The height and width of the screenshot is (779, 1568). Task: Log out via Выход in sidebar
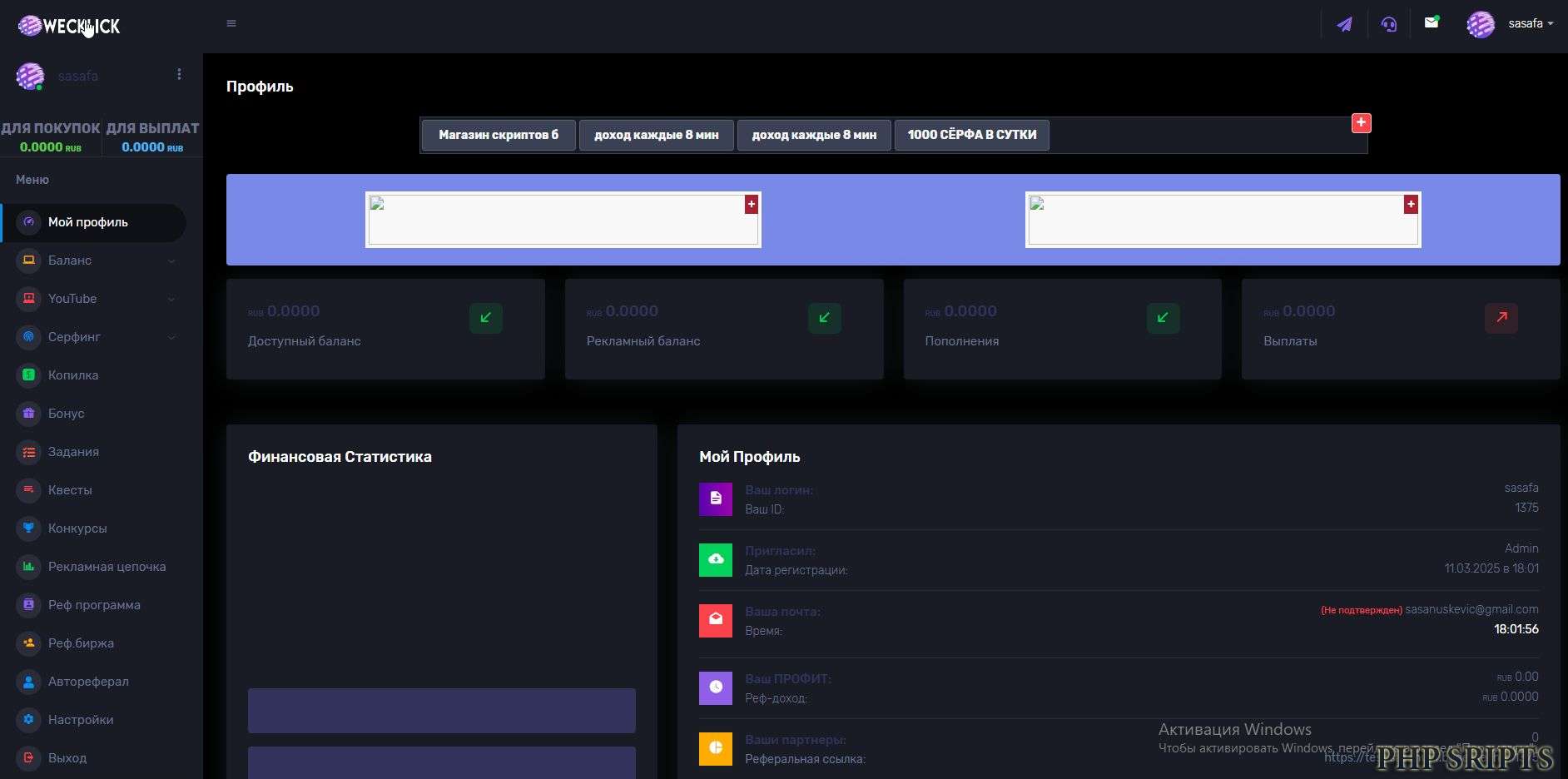pyautogui.click(x=67, y=758)
